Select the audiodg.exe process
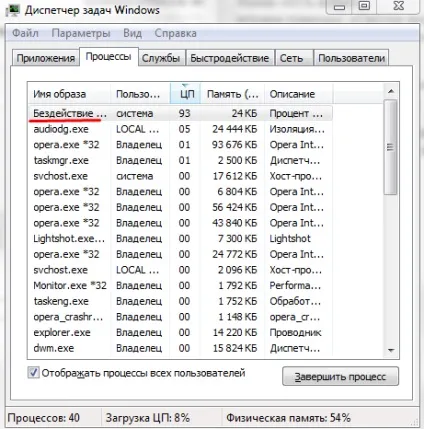The width and height of the screenshot is (424, 429). tap(180, 129)
